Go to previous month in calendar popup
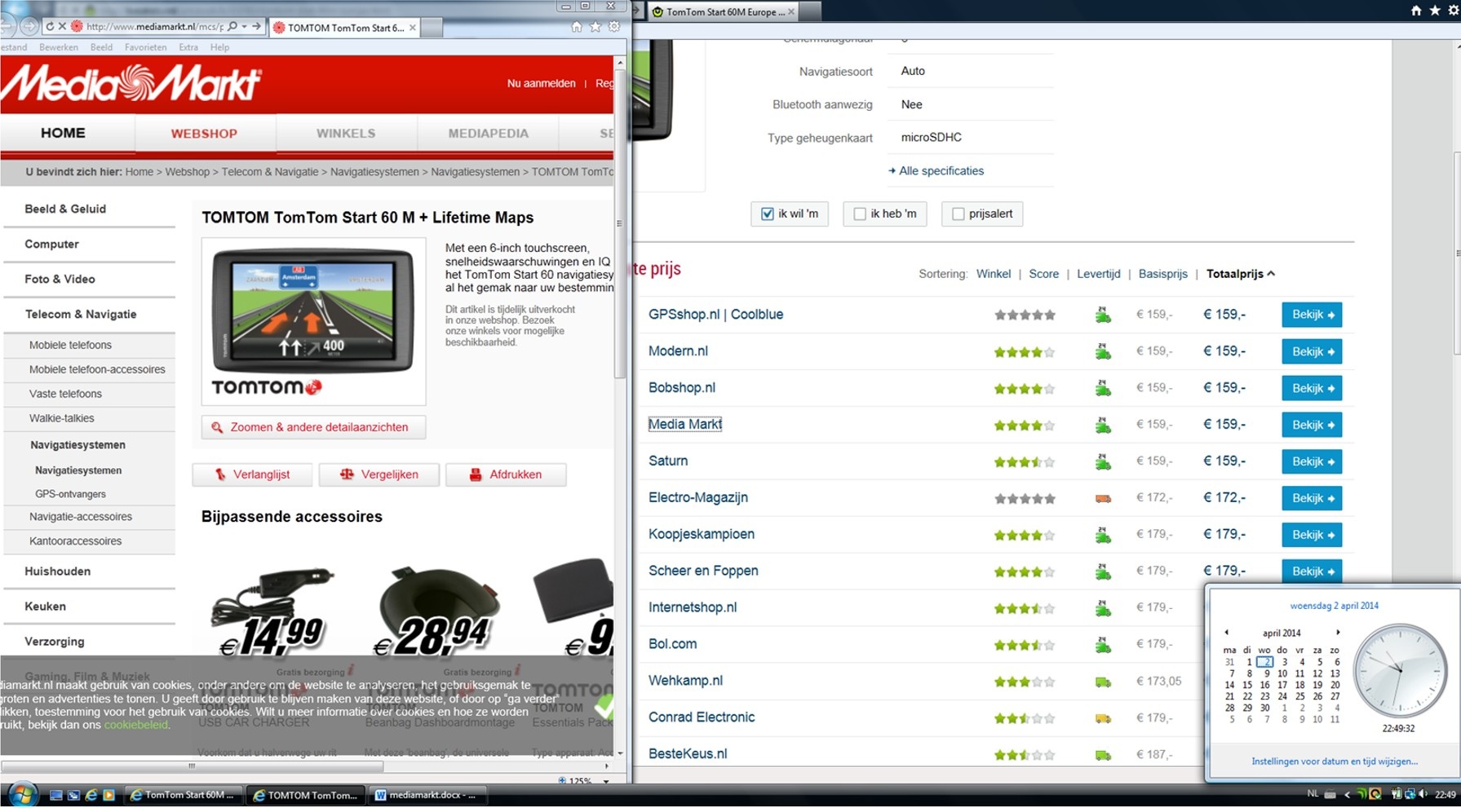The image size is (1461, 812). pyautogui.click(x=1226, y=633)
